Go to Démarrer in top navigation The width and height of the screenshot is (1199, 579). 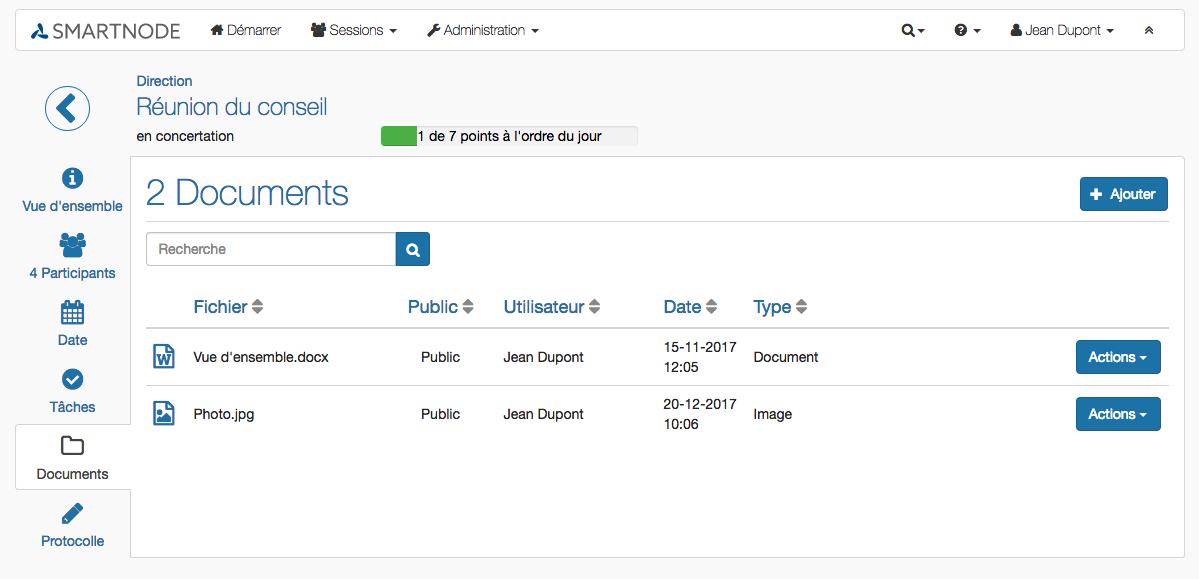coord(245,31)
